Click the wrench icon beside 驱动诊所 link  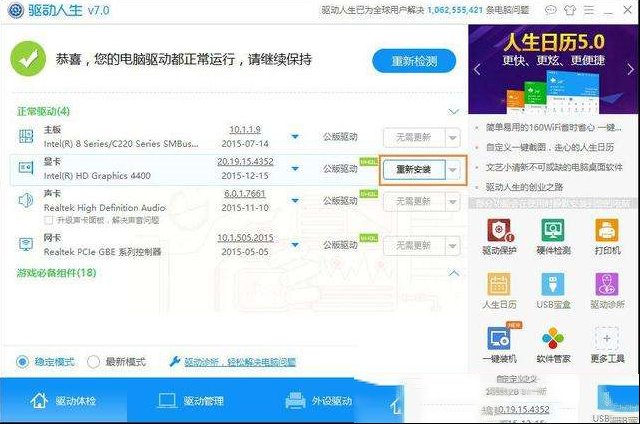(x=175, y=361)
